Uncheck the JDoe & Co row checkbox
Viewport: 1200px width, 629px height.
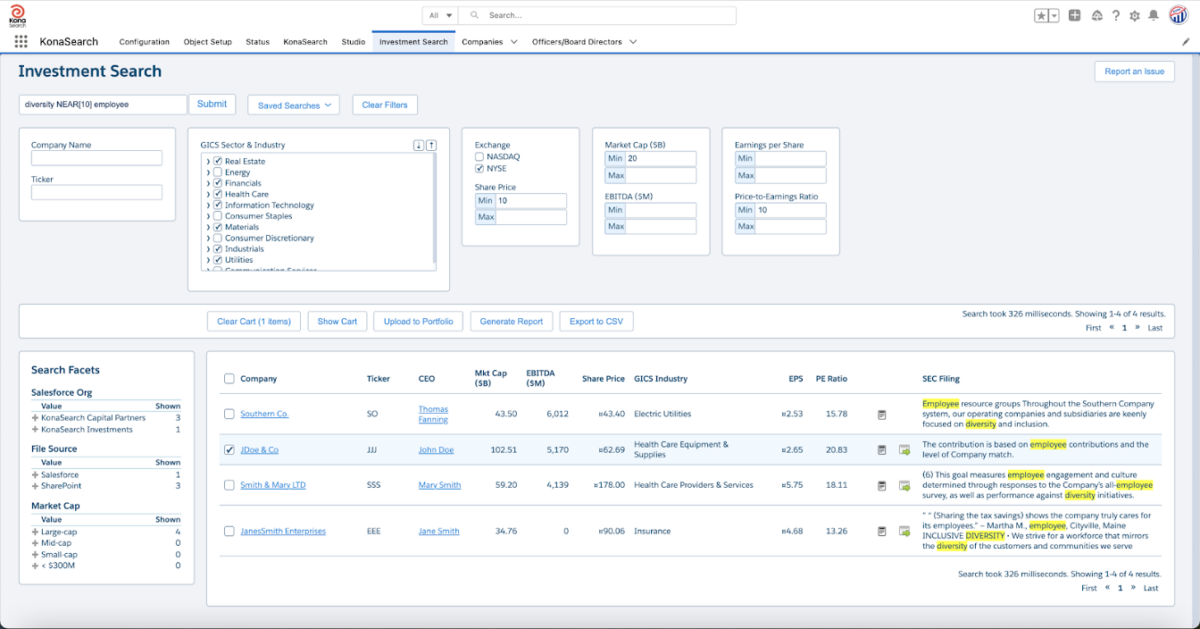pos(229,450)
